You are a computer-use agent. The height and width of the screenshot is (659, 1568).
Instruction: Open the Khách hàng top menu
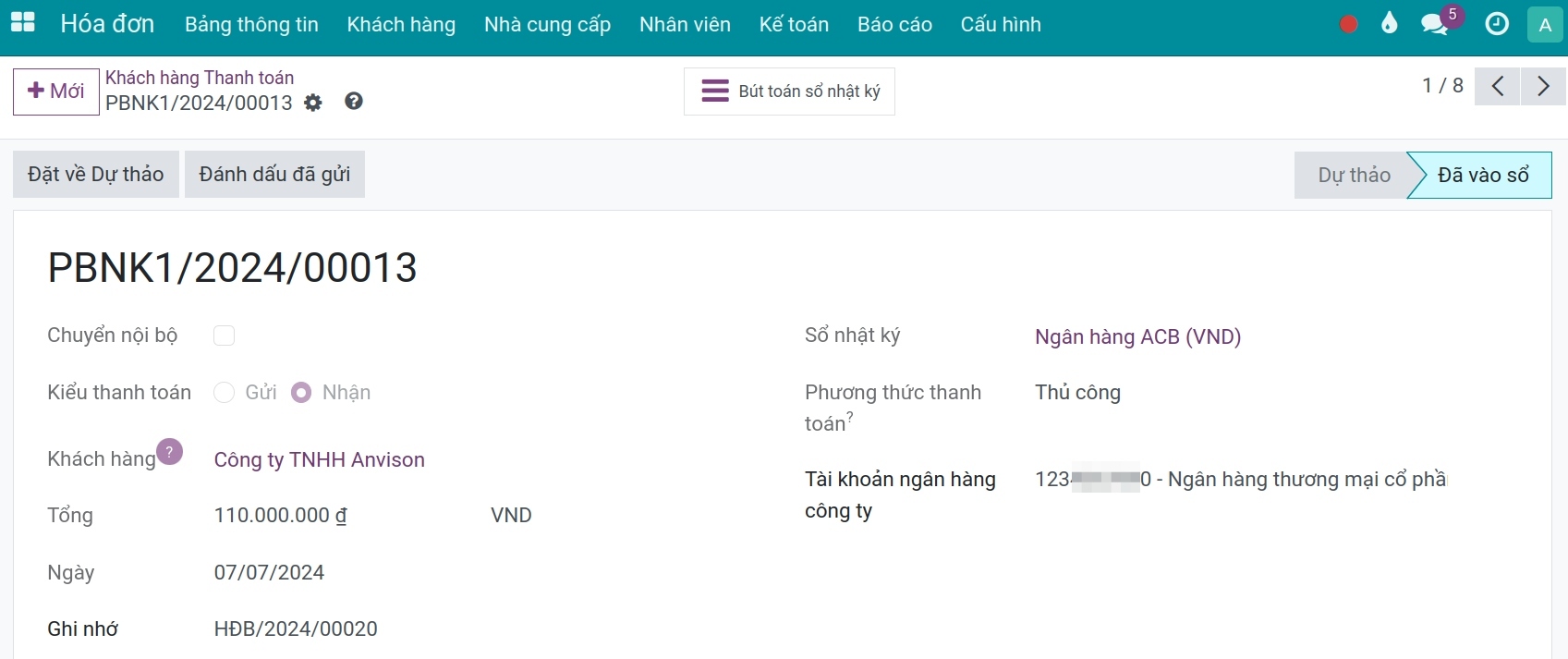pyautogui.click(x=401, y=25)
